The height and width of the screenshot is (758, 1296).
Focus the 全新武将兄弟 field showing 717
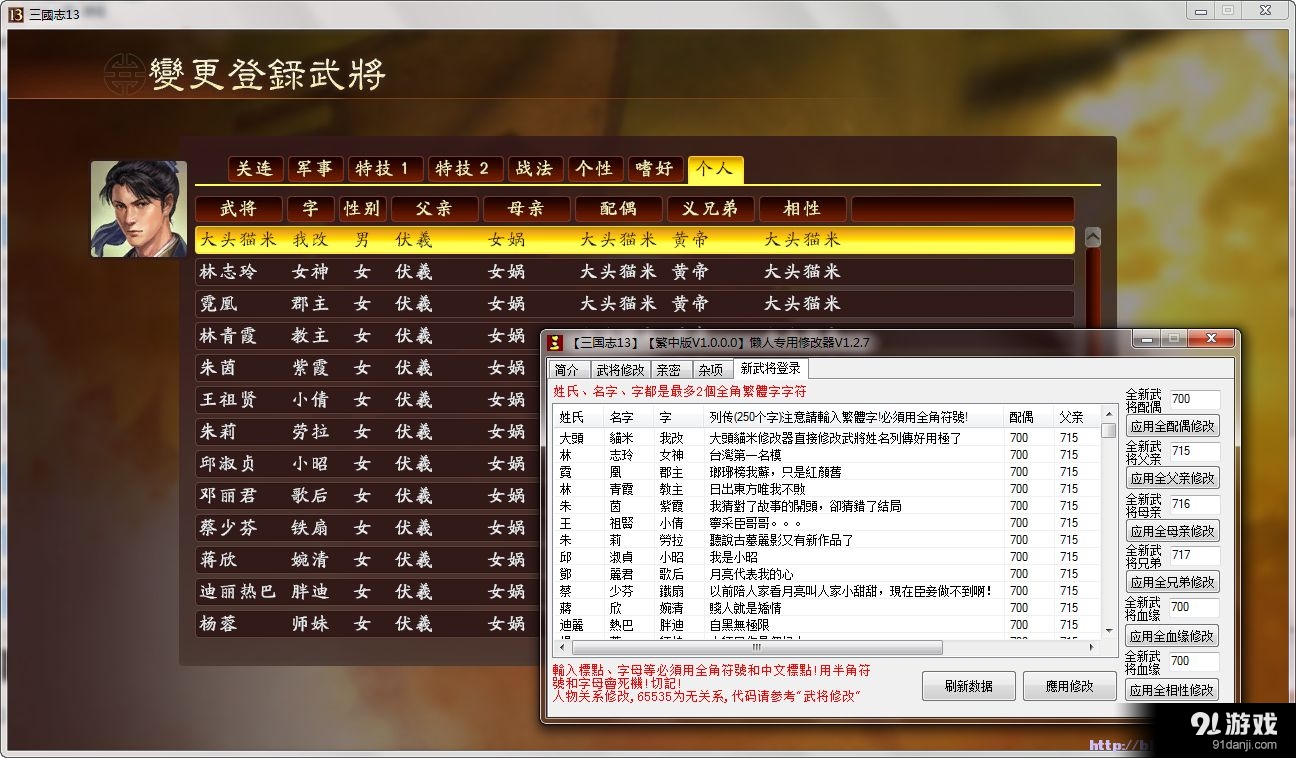coord(1193,555)
